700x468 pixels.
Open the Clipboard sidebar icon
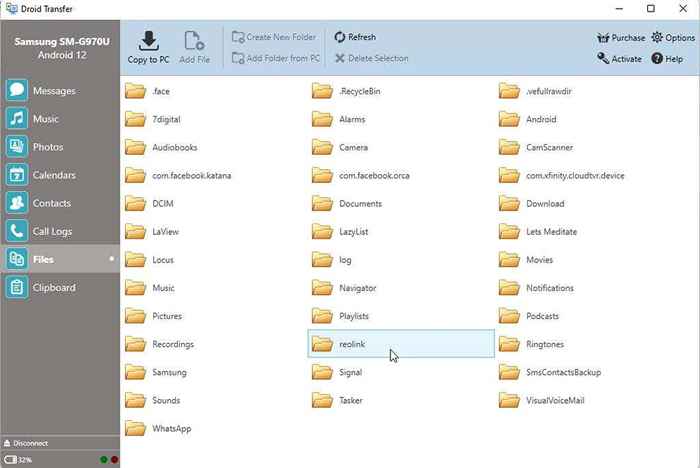(17, 288)
